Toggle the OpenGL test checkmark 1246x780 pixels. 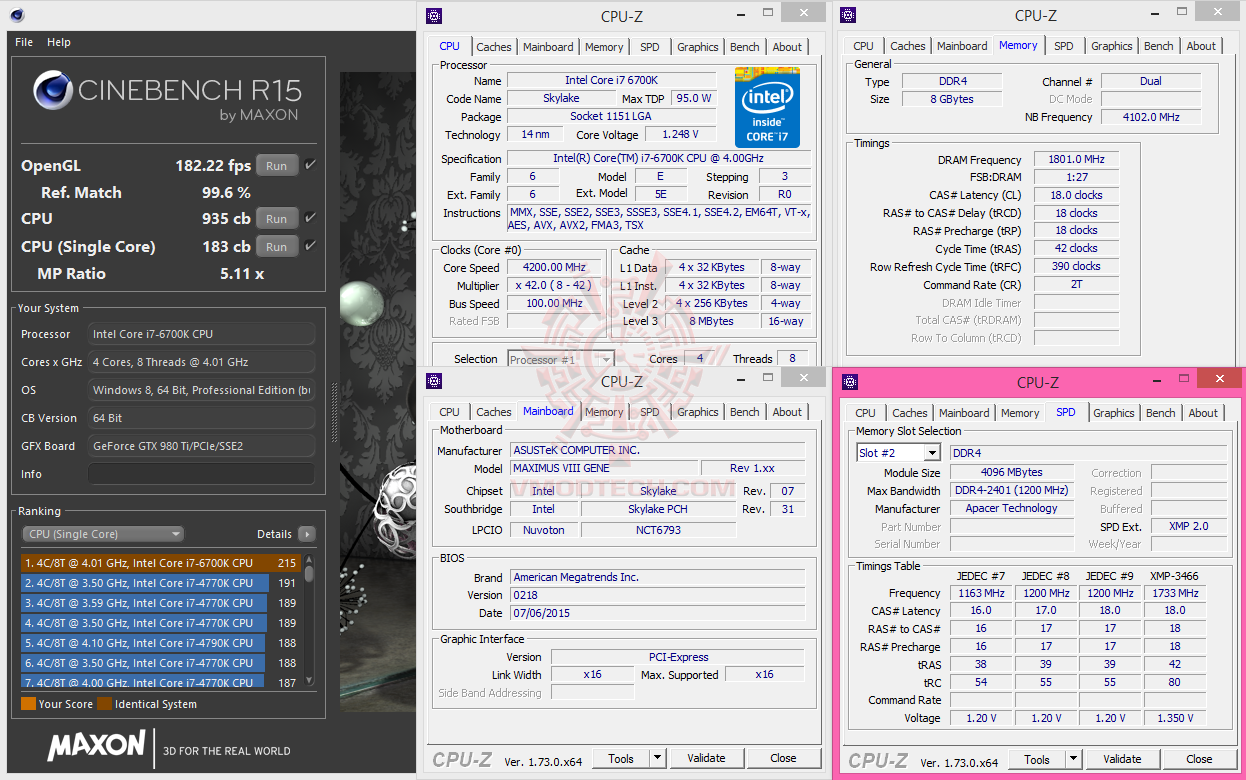click(x=310, y=165)
